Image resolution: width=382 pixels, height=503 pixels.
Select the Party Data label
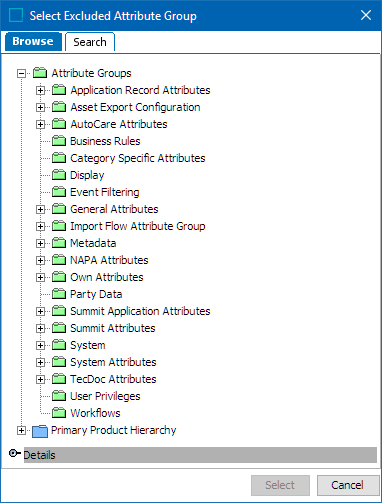96,294
